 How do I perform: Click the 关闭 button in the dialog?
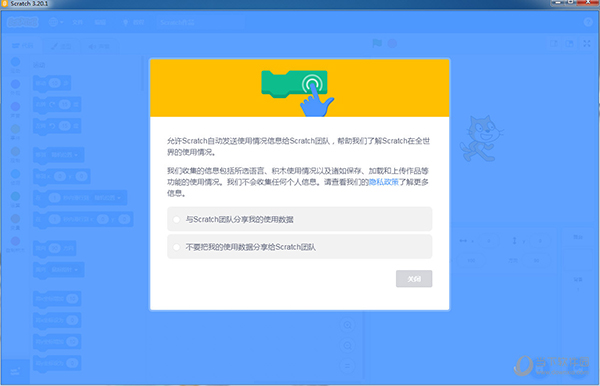(x=414, y=279)
